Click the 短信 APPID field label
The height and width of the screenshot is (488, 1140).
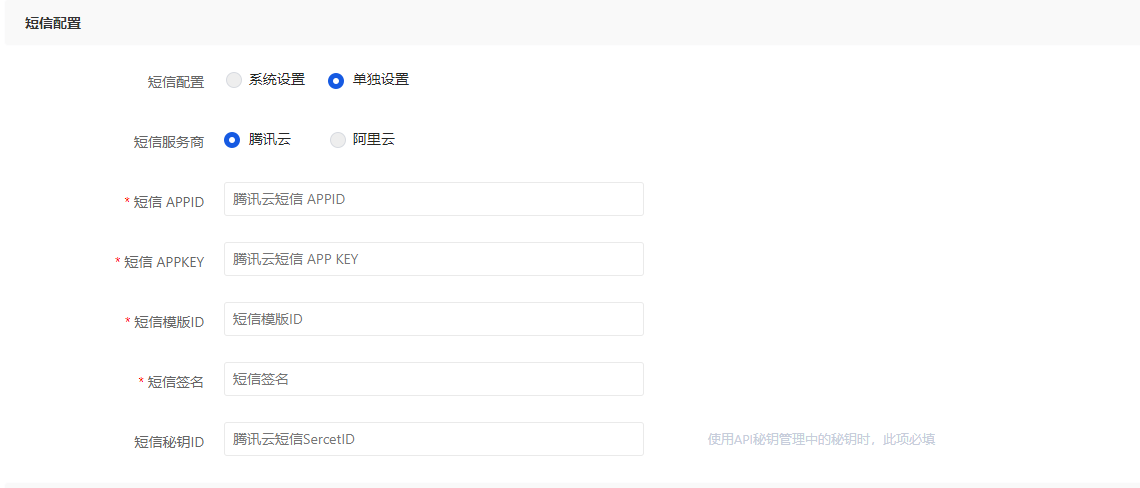click(x=169, y=202)
